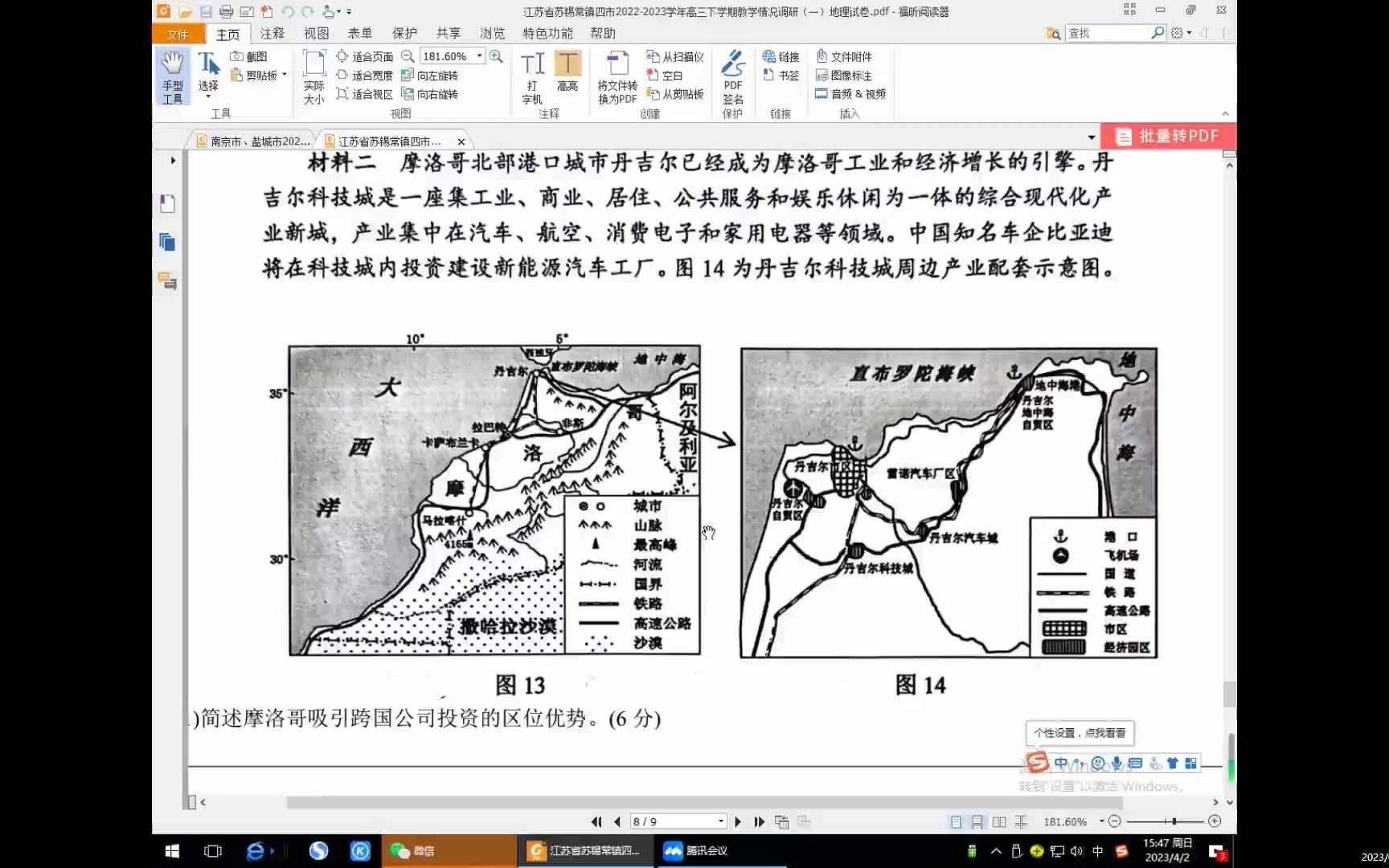Create Blank PDF (空白)
Screen dimensions: 1389x868
tap(665, 75)
